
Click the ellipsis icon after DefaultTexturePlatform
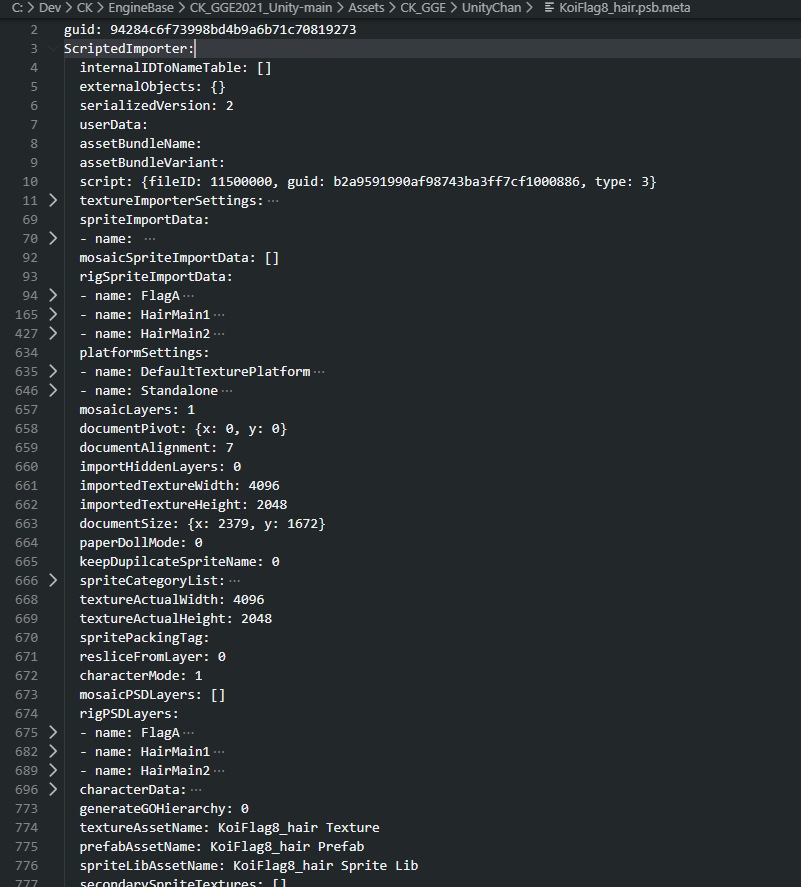pyautogui.click(x=320, y=372)
